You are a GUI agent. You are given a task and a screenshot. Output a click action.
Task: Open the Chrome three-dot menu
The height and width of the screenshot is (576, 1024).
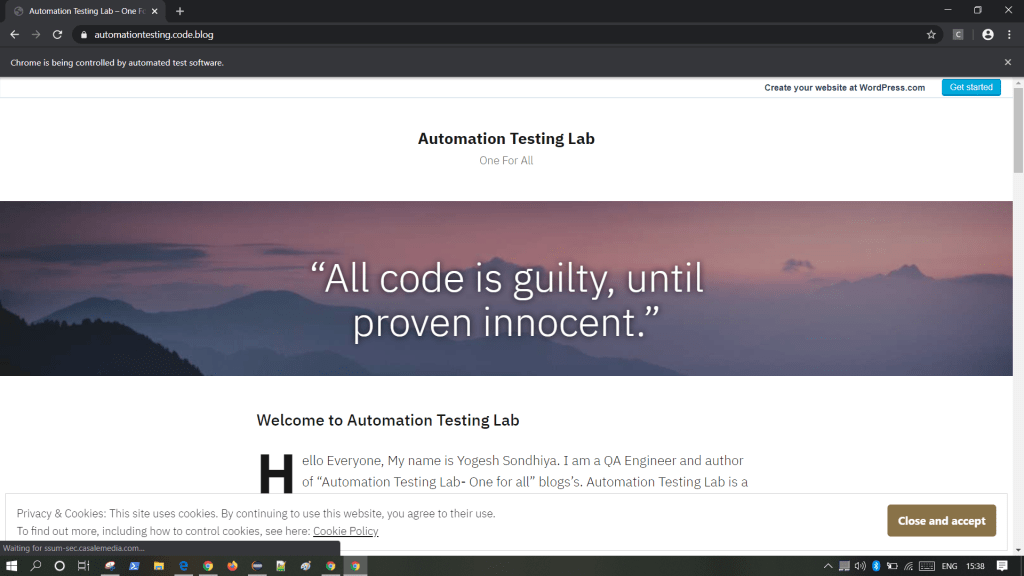(x=1009, y=34)
